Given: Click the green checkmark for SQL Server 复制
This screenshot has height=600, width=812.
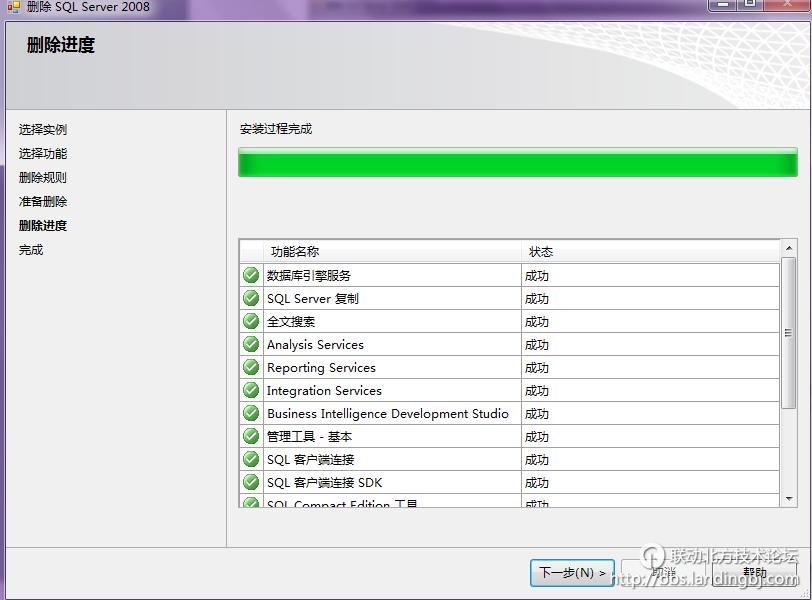Looking at the screenshot, I should pos(251,298).
